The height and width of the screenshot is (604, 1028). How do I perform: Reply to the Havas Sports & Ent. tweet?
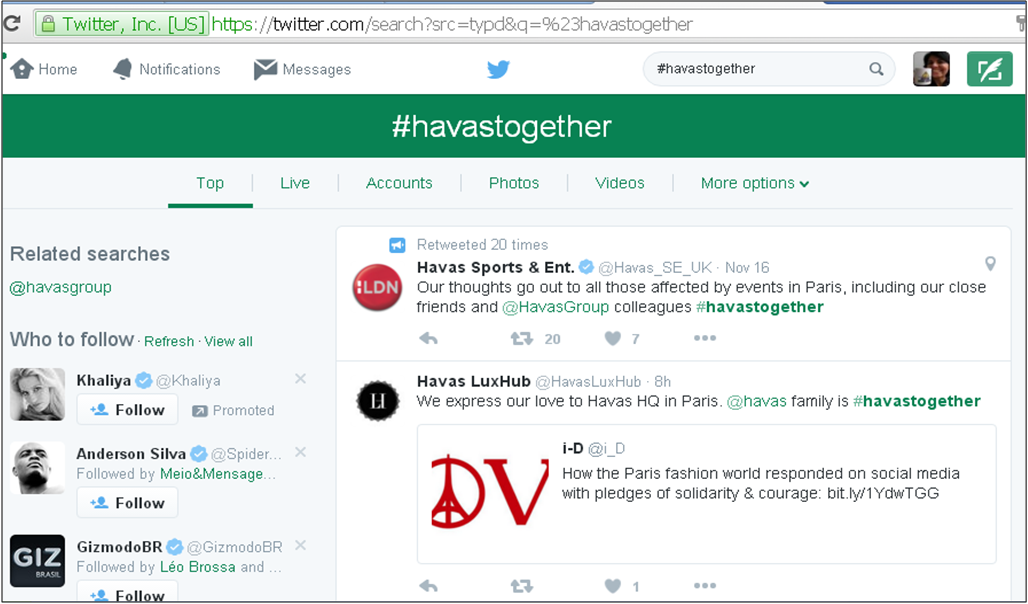pos(428,338)
